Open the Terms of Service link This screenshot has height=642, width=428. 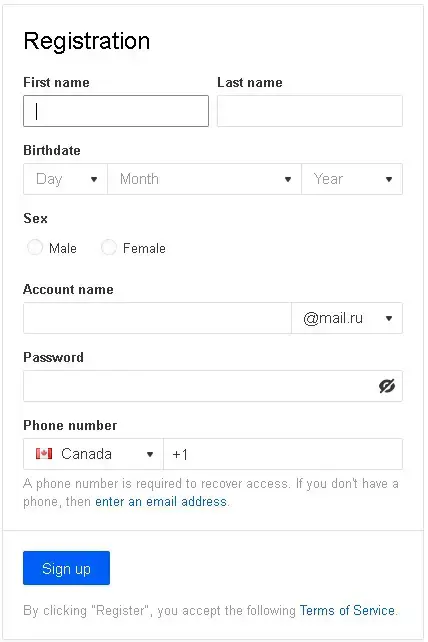point(347,610)
